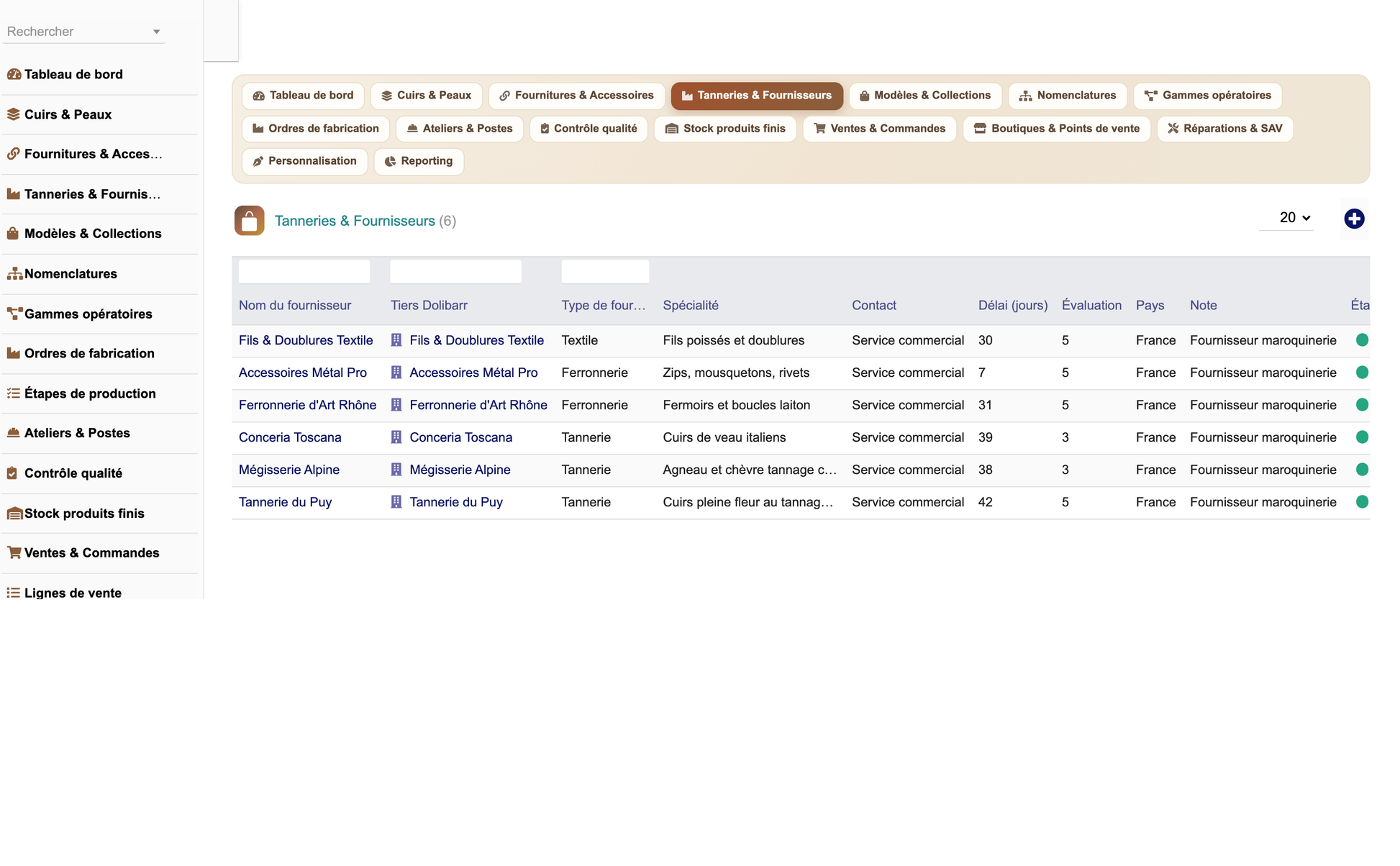
Task: Click green status dot for Mégisserie Alpine
Action: (1362, 470)
